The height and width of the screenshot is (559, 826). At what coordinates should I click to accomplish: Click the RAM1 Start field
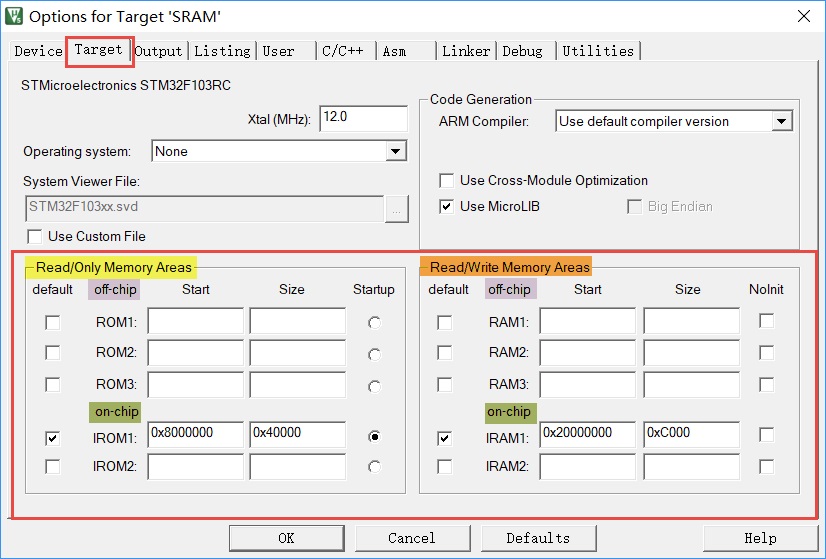(x=587, y=321)
